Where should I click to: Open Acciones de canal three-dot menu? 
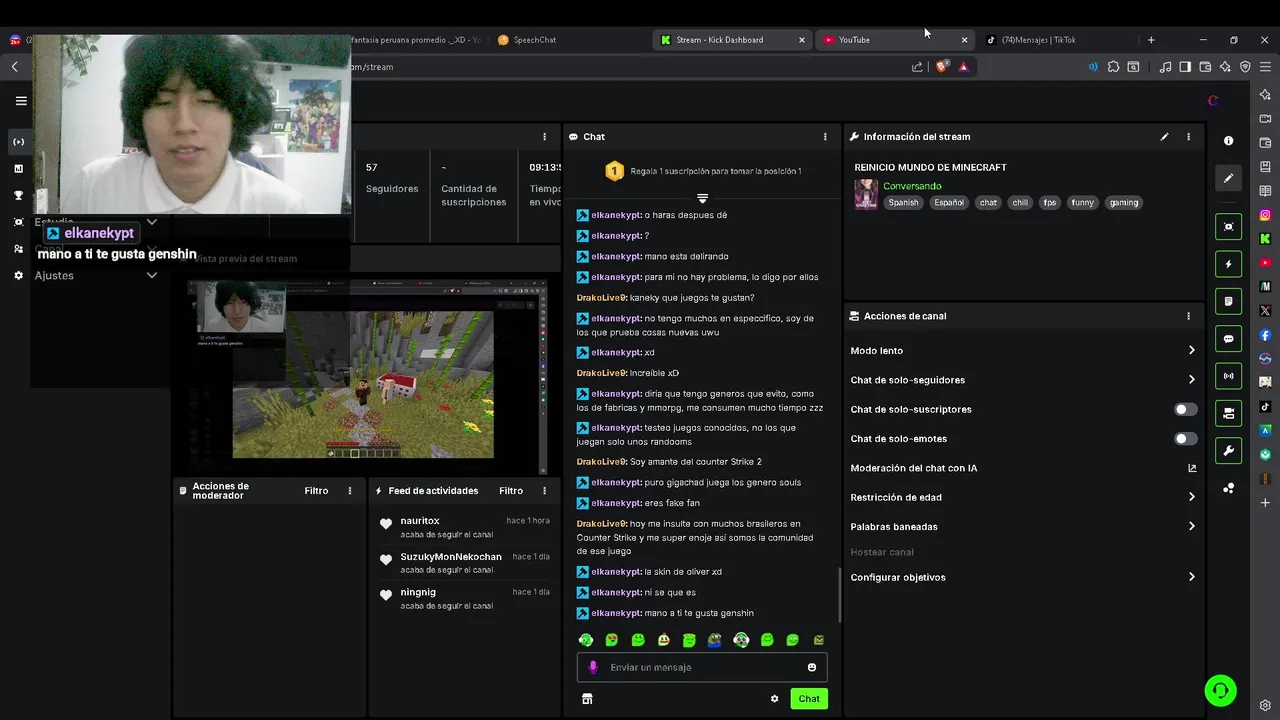pos(1188,316)
